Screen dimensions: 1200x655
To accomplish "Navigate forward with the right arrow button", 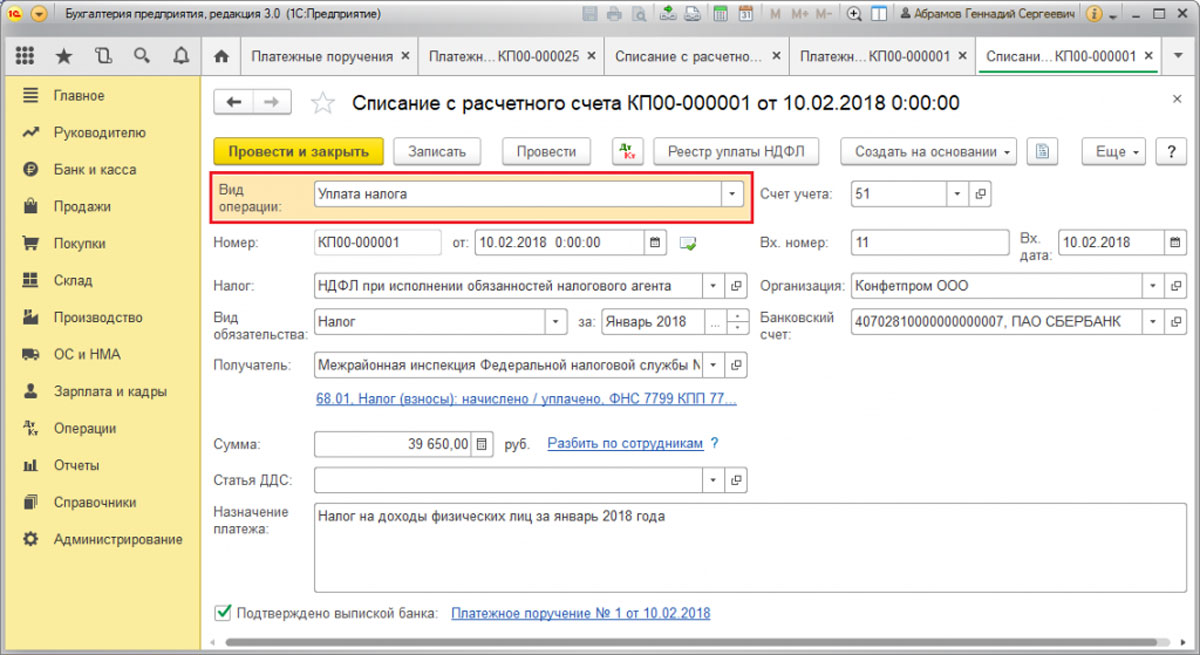I will 272,102.
